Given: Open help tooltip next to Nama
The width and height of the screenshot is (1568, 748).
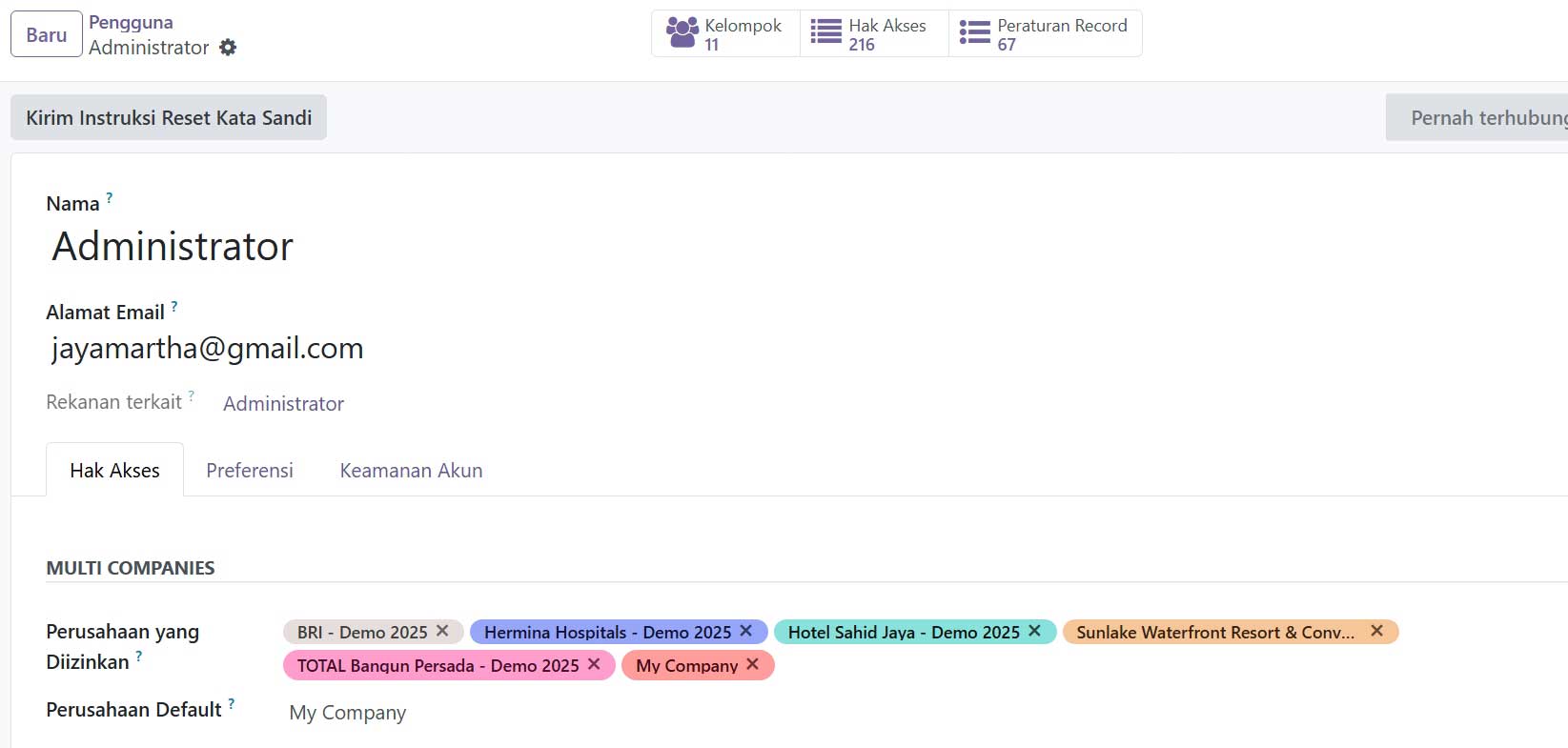Looking at the screenshot, I should (110, 198).
